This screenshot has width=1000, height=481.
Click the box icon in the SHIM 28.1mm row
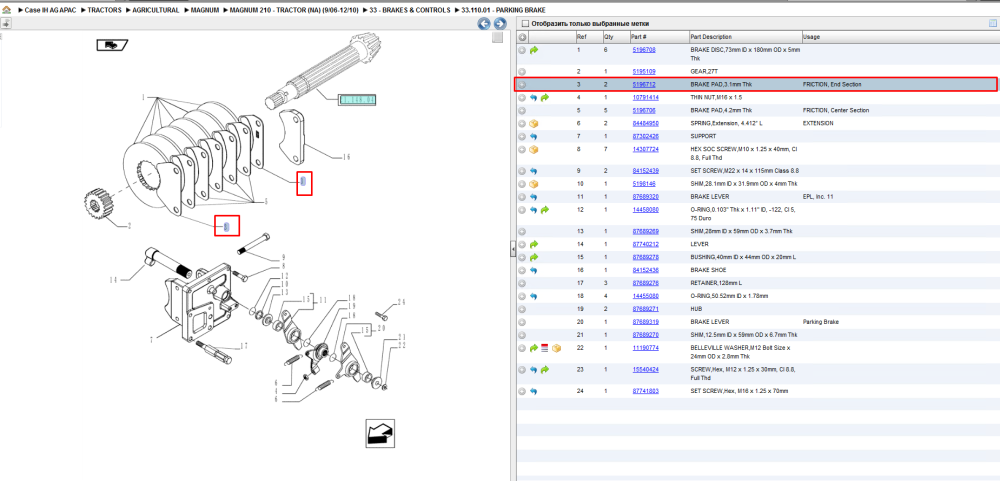[x=534, y=184]
